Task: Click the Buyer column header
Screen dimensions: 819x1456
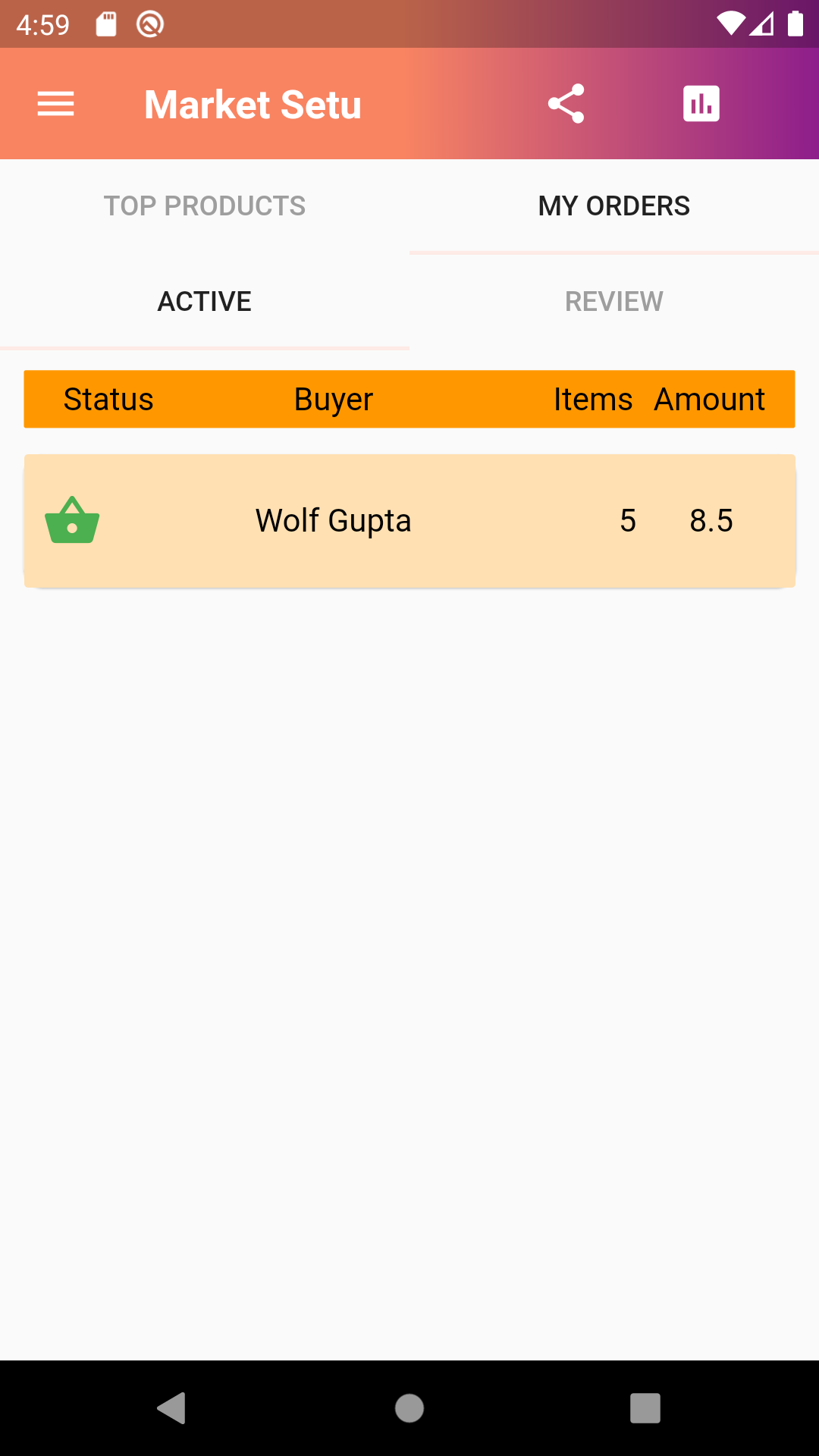Action: click(334, 400)
